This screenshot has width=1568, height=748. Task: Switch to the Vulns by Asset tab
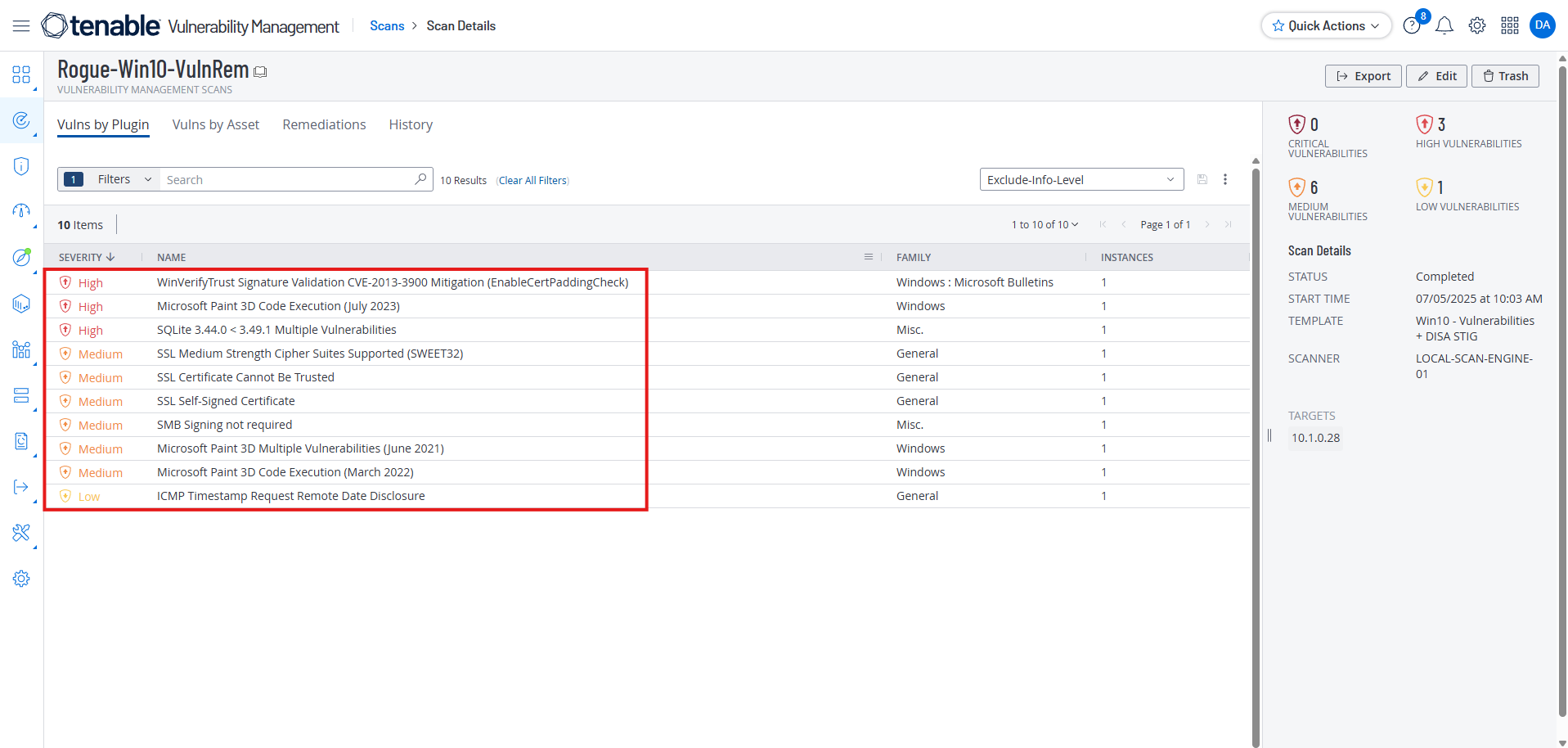pyautogui.click(x=216, y=124)
